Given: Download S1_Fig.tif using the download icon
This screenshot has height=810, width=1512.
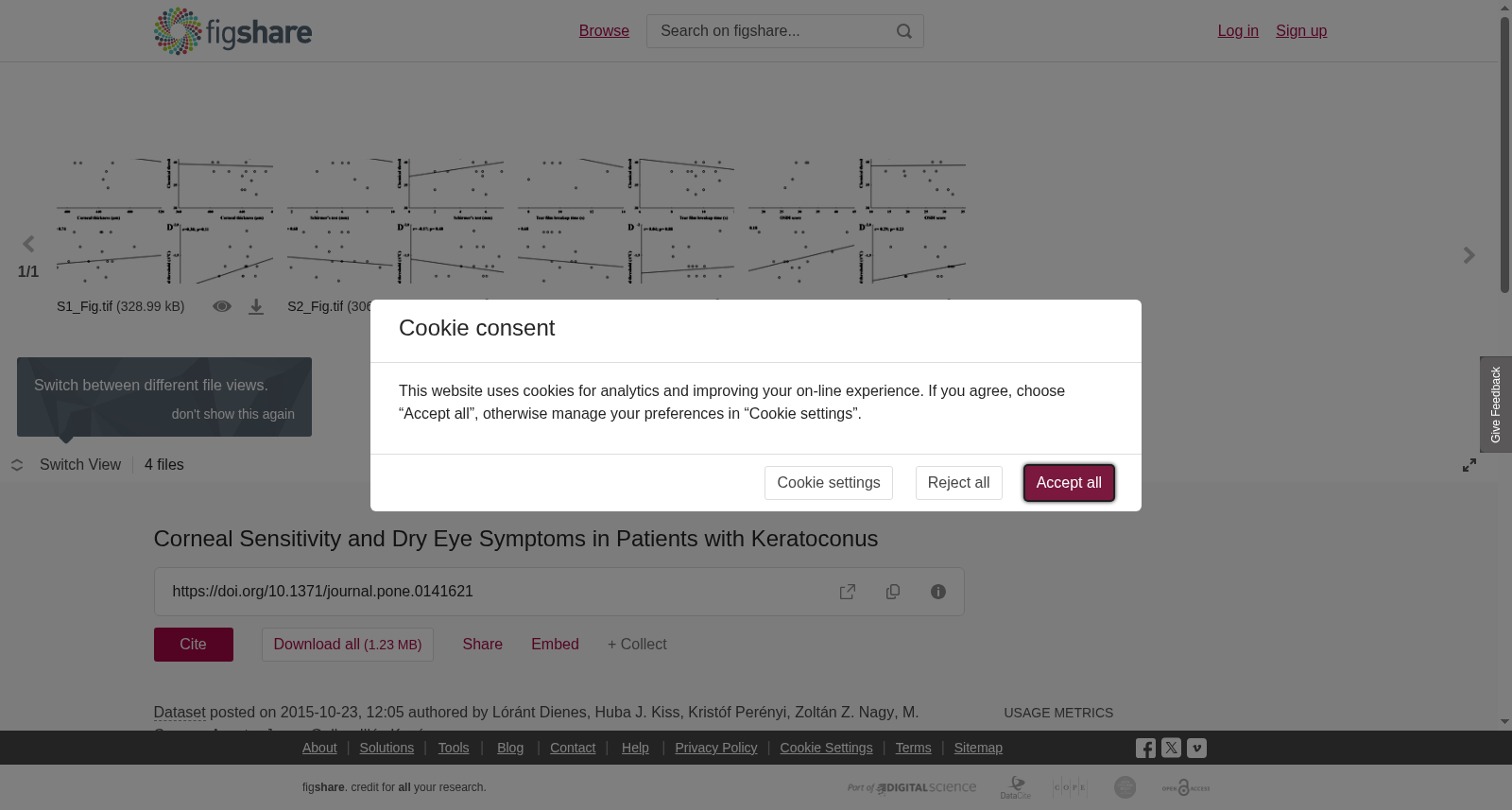Looking at the screenshot, I should point(256,307).
